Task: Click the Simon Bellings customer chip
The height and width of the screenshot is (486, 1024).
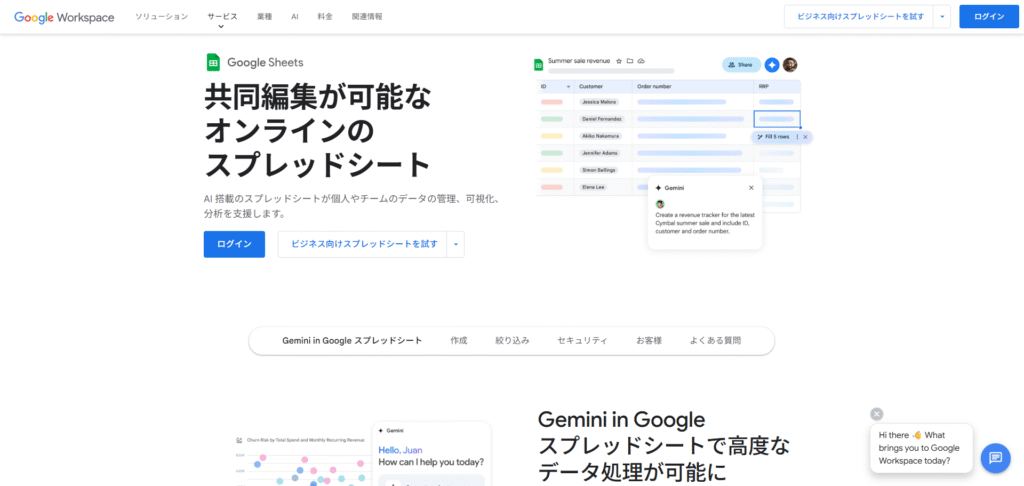Action: pyautogui.click(x=599, y=170)
